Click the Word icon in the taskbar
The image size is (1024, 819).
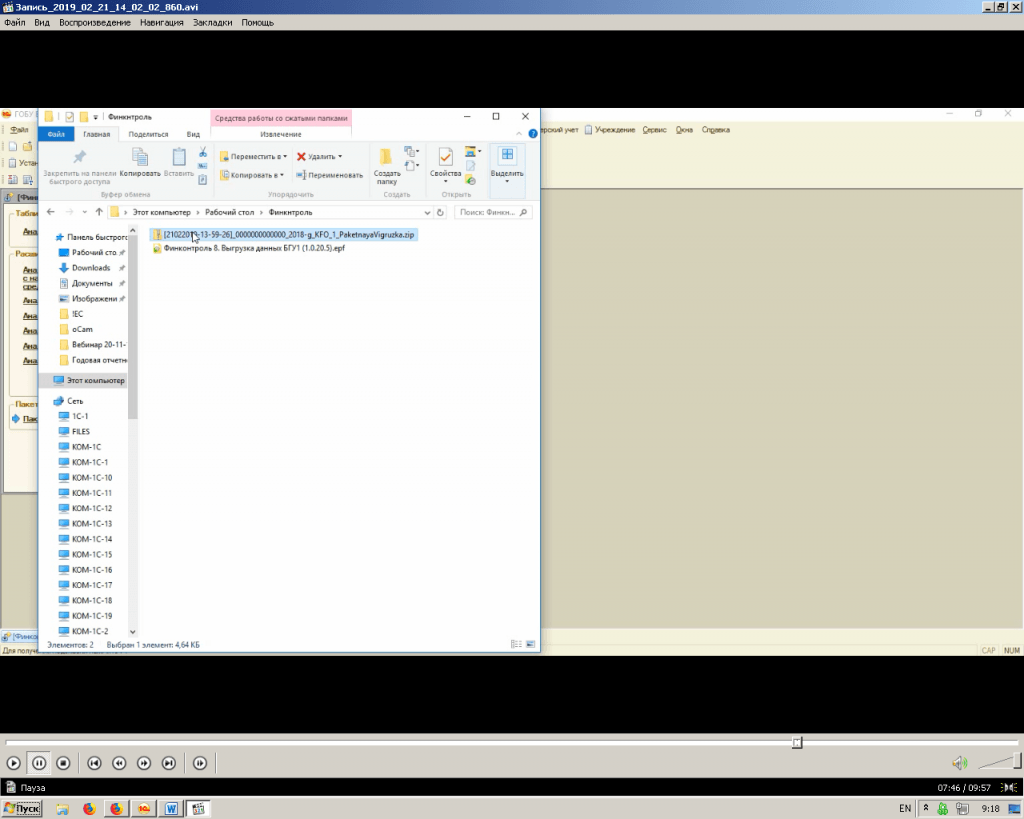click(x=171, y=808)
